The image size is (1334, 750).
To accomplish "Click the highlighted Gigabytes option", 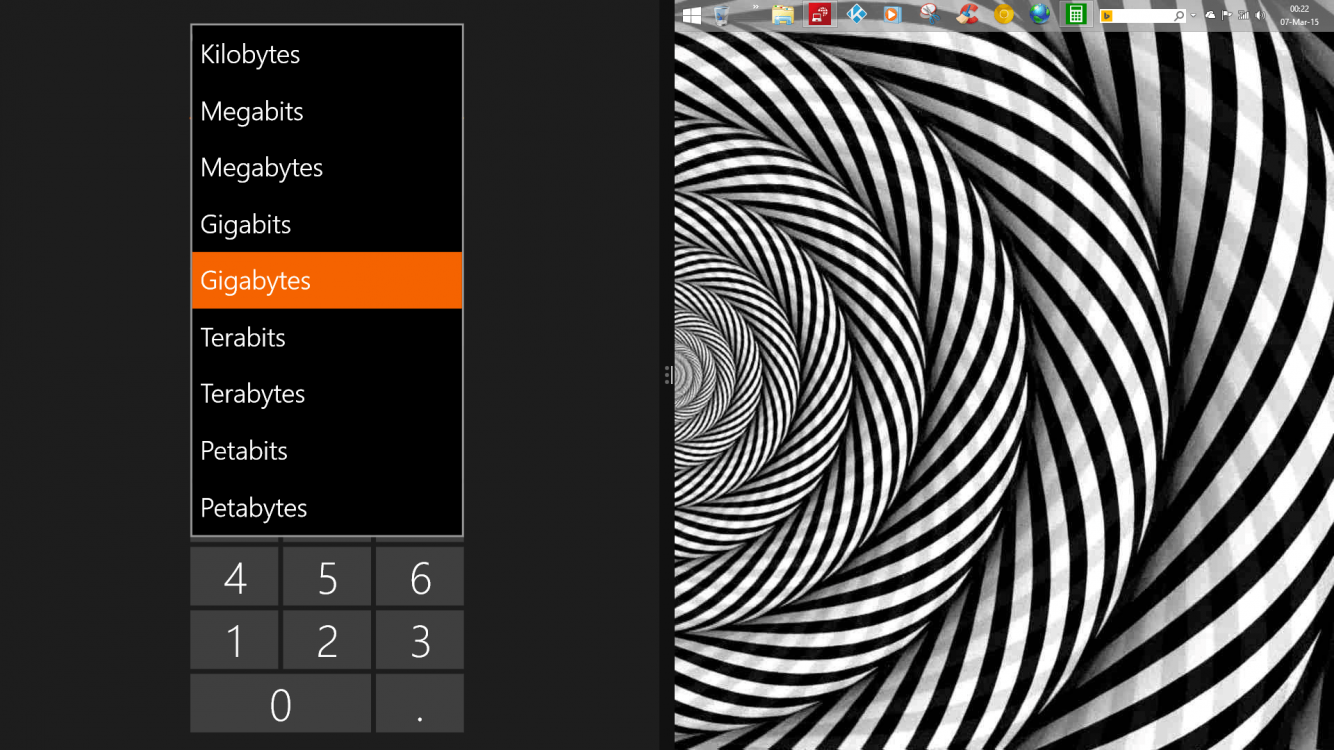I will point(327,280).
